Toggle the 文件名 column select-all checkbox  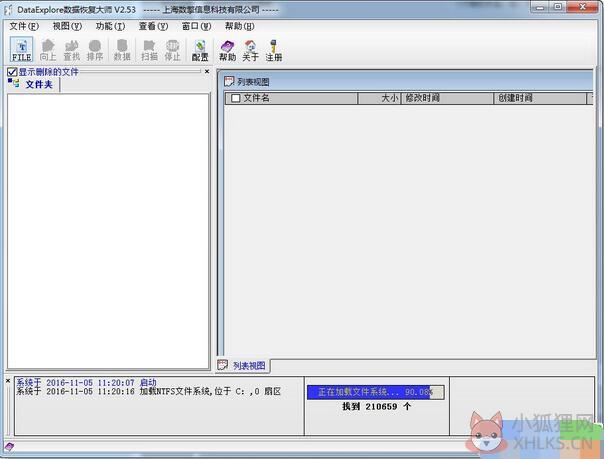point(236,98)
